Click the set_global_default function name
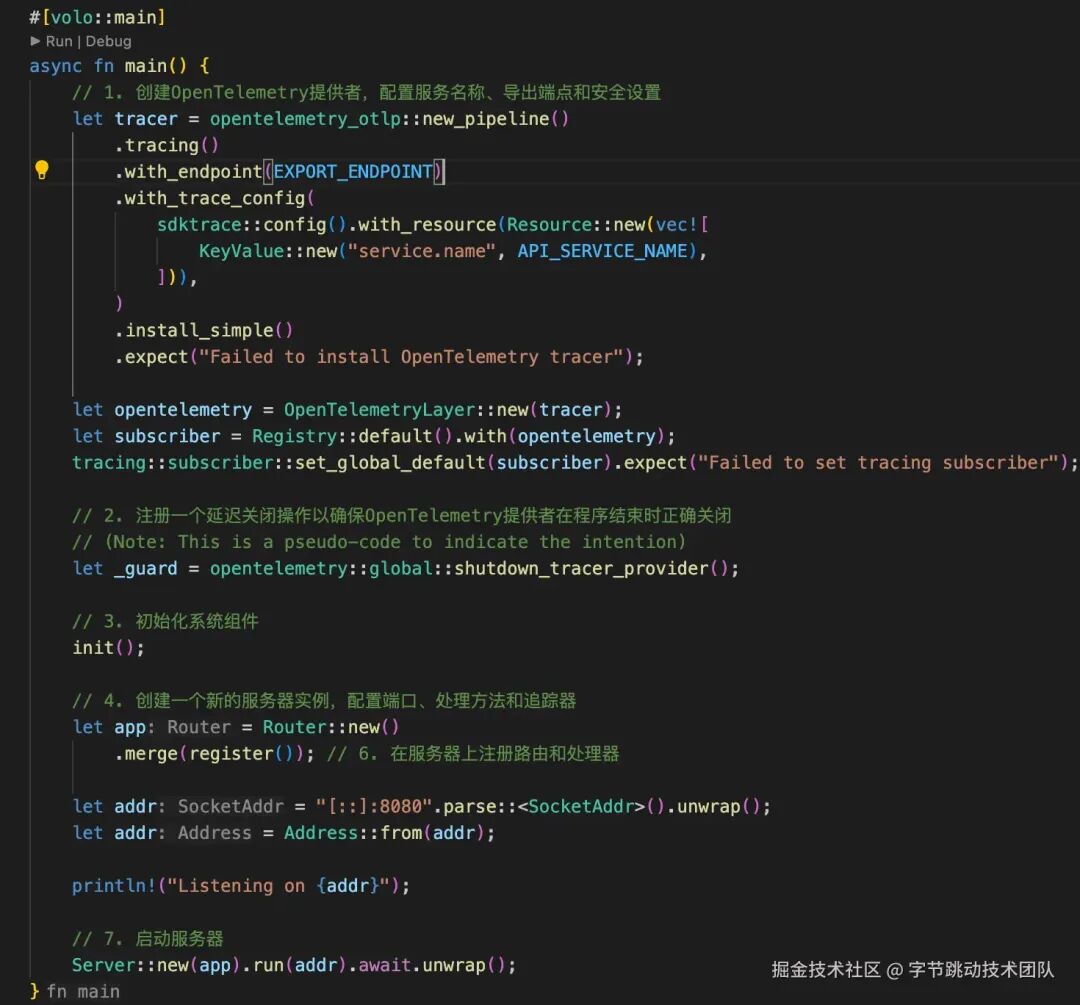The height and width of the screenshot is (1005, 1080). click(390, 462)
